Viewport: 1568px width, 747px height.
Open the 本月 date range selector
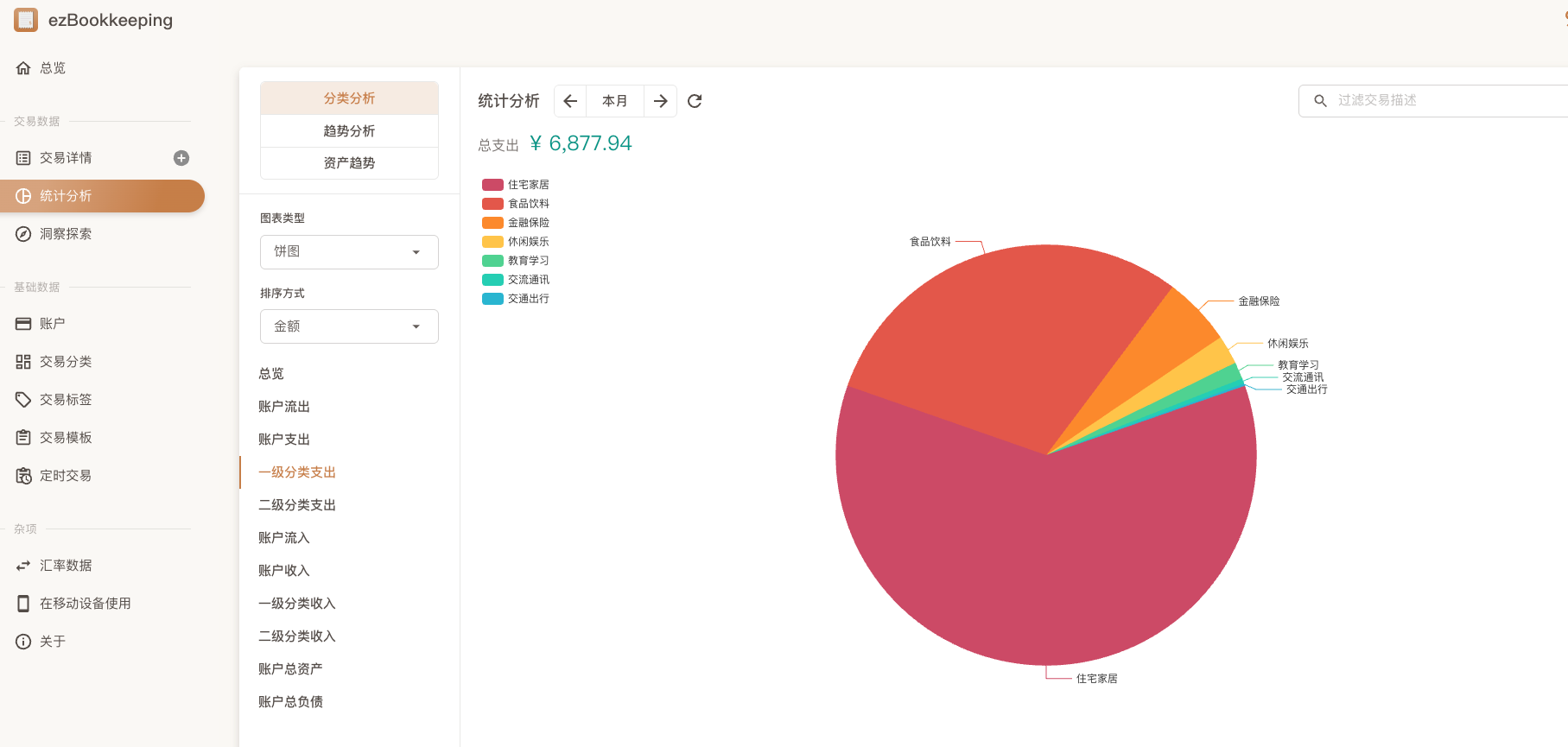tap(615, 101)
